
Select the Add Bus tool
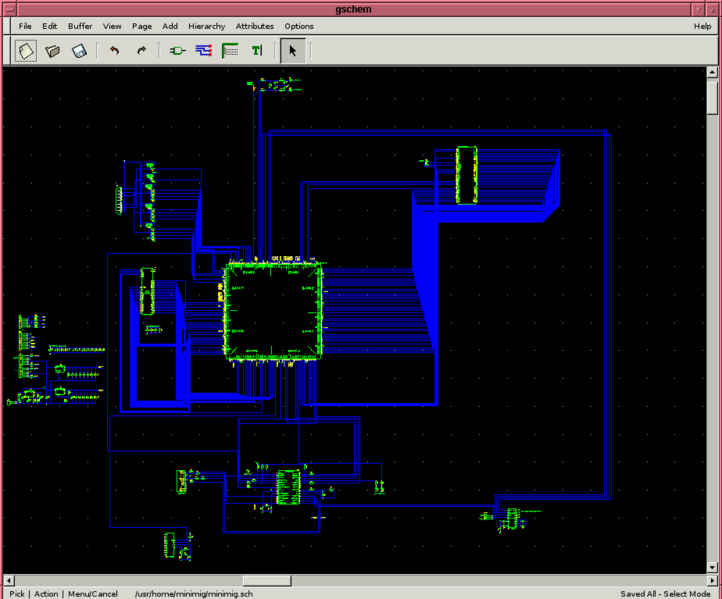(x=230, y=50)
